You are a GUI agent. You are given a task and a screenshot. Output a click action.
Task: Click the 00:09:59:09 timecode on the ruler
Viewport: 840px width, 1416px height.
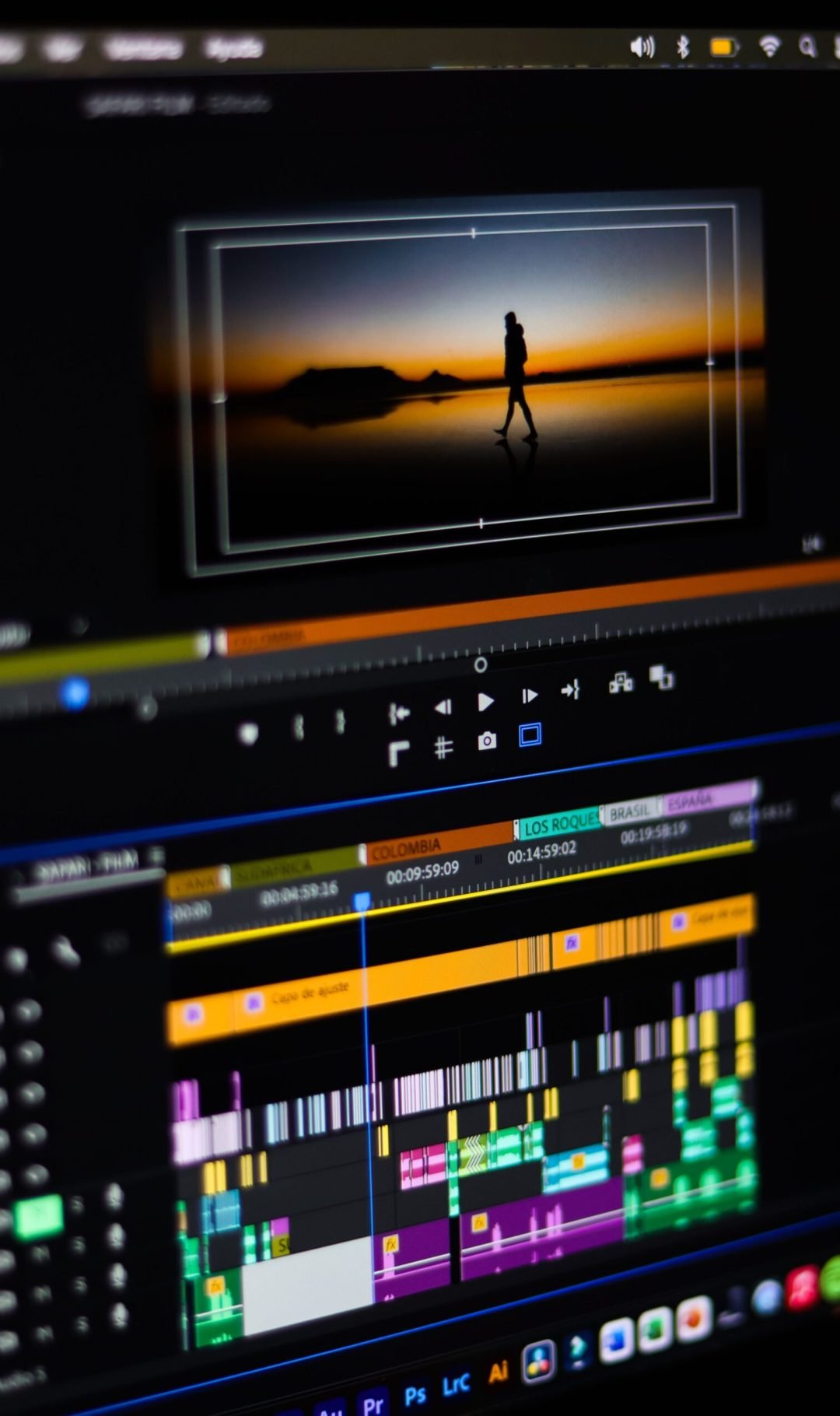tap(422, 872)
